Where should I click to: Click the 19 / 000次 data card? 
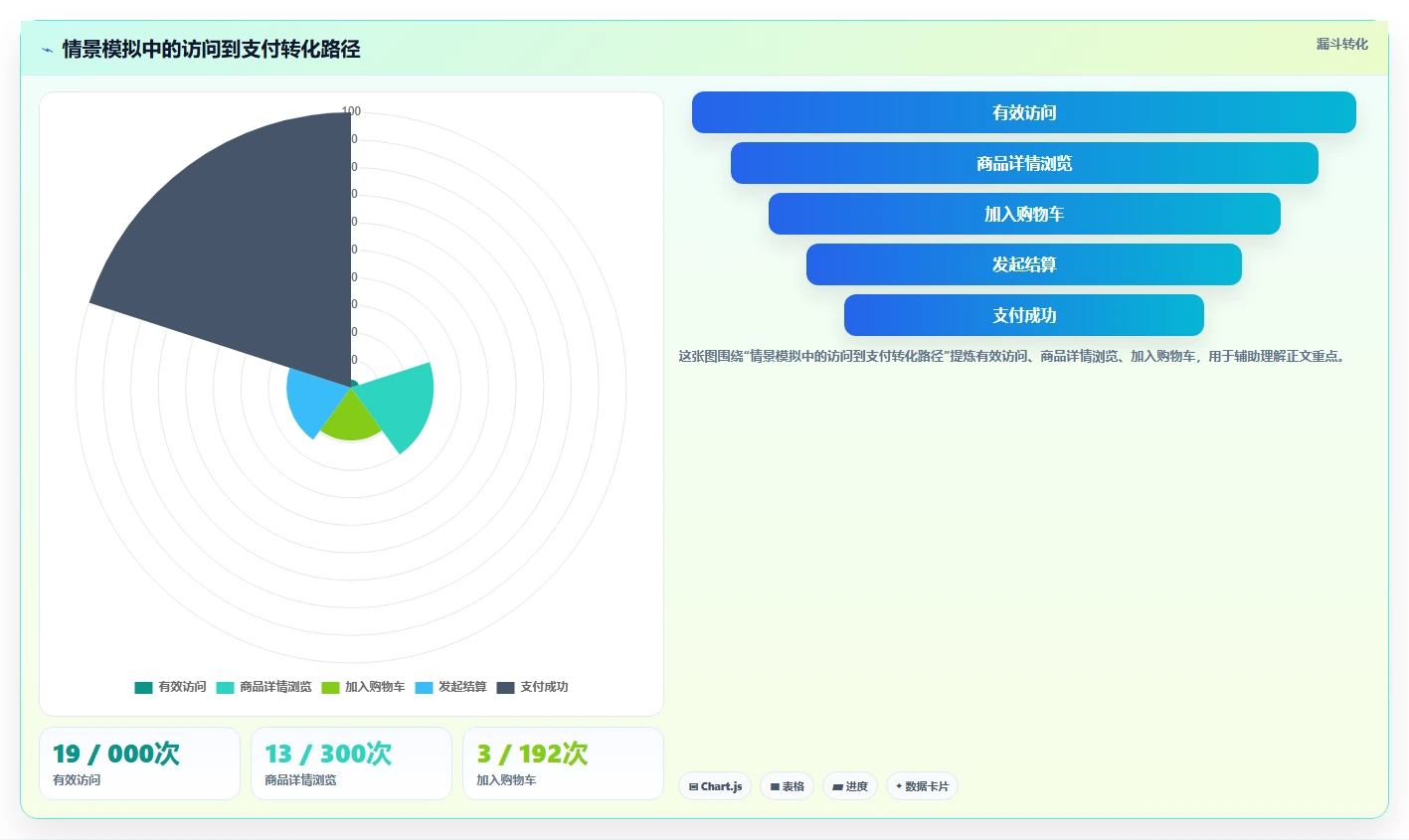[x=139, y=763]
